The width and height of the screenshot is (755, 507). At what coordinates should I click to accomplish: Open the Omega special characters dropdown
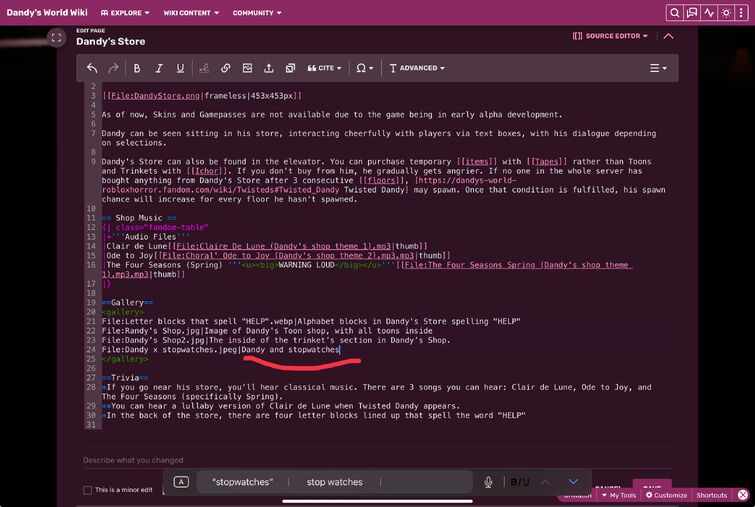pyautogui.click(x=364, y=68)
